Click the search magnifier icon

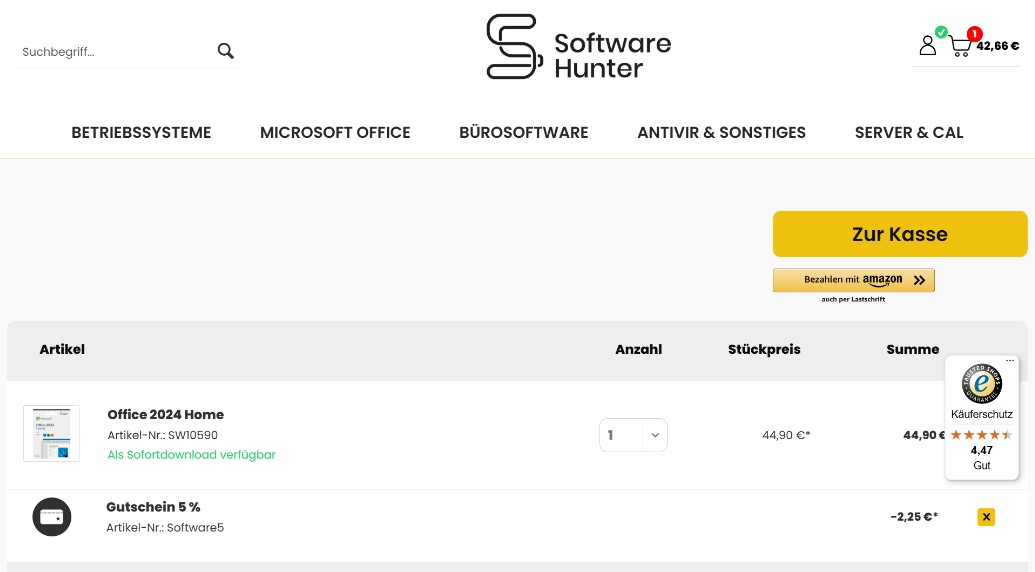[x=226, y=51]
